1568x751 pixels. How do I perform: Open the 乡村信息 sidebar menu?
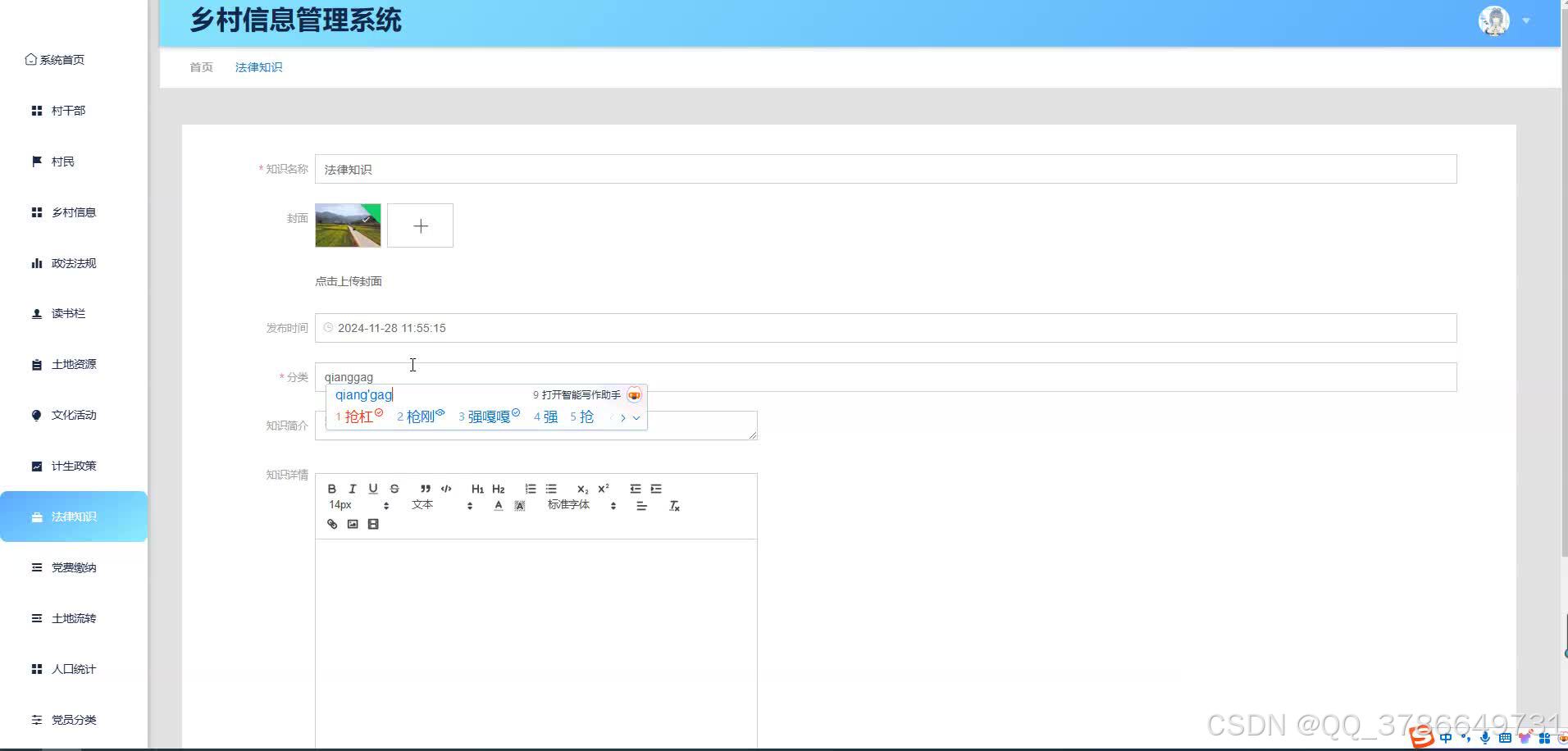[74, 212]
